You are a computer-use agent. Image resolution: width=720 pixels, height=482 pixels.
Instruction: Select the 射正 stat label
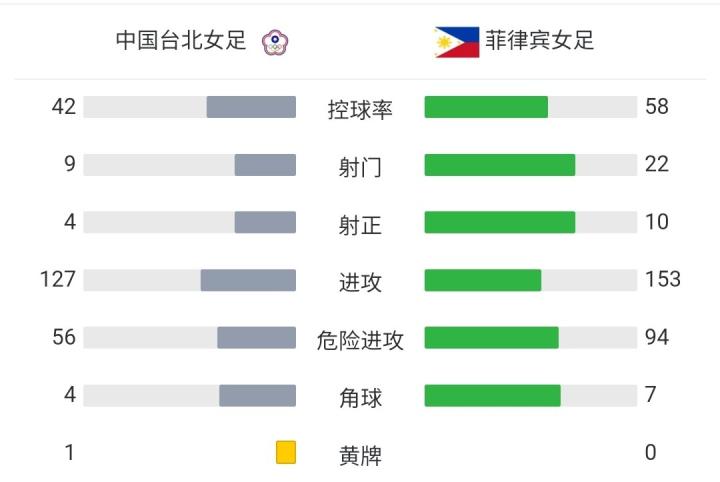[360, 225]
